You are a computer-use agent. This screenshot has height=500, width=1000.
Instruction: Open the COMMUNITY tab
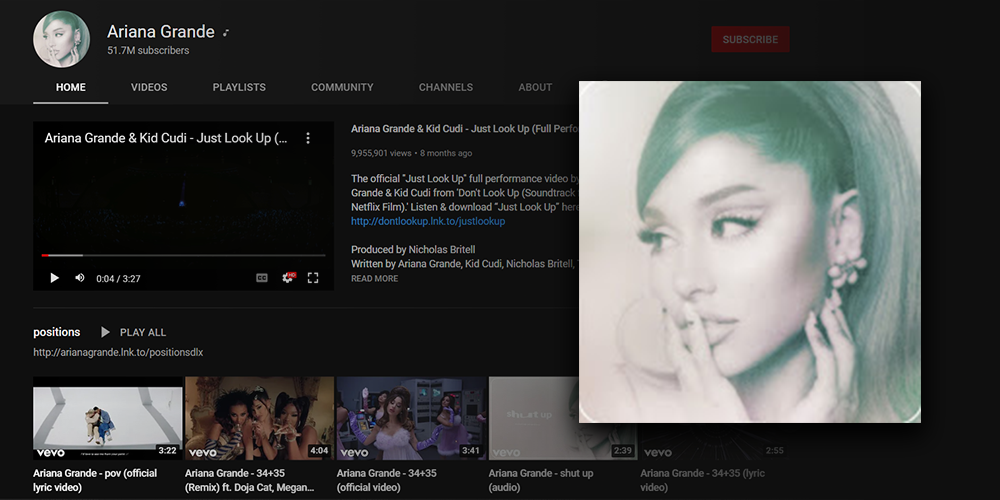[x=342, y=87]
